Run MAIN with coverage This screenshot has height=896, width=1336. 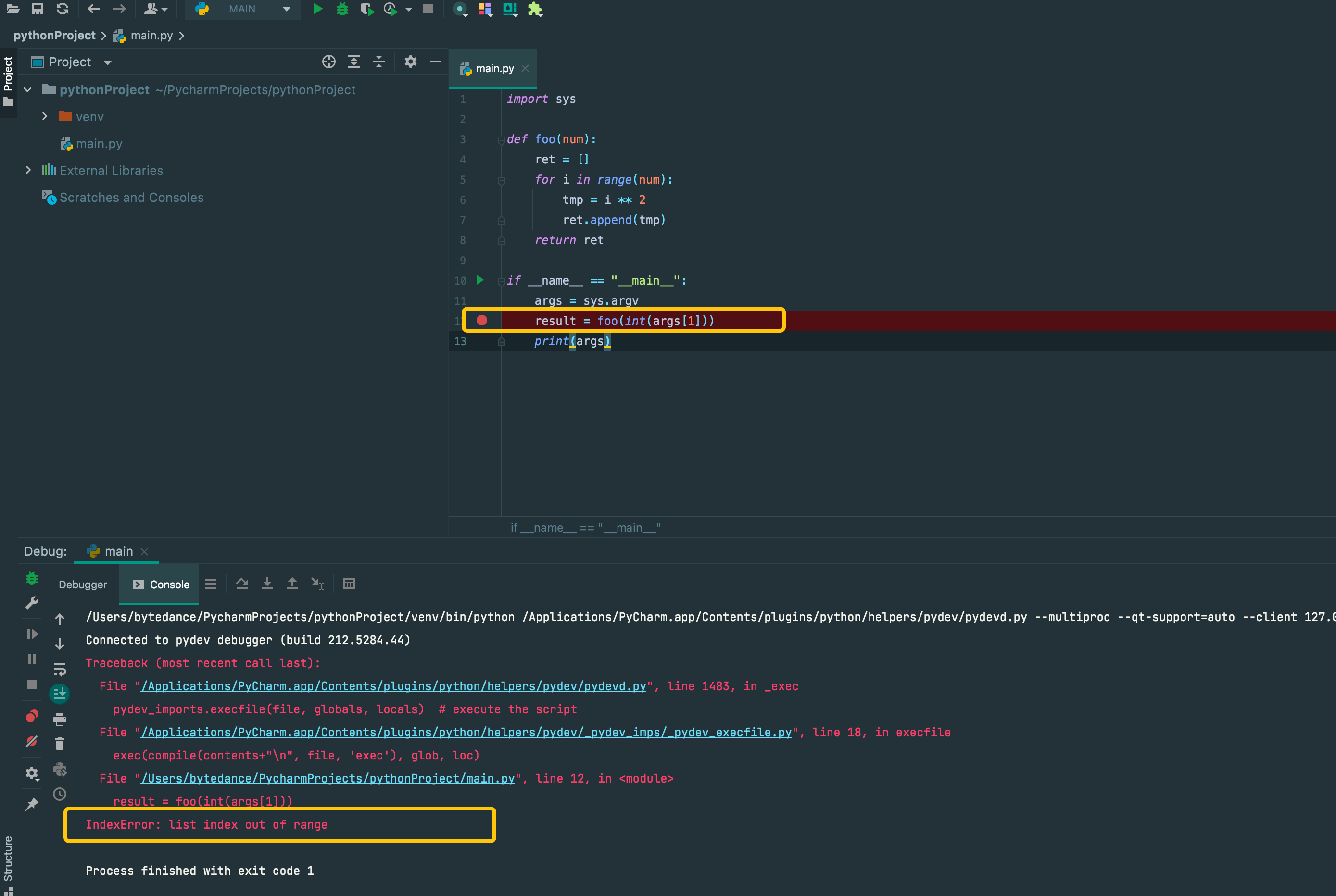367,9
